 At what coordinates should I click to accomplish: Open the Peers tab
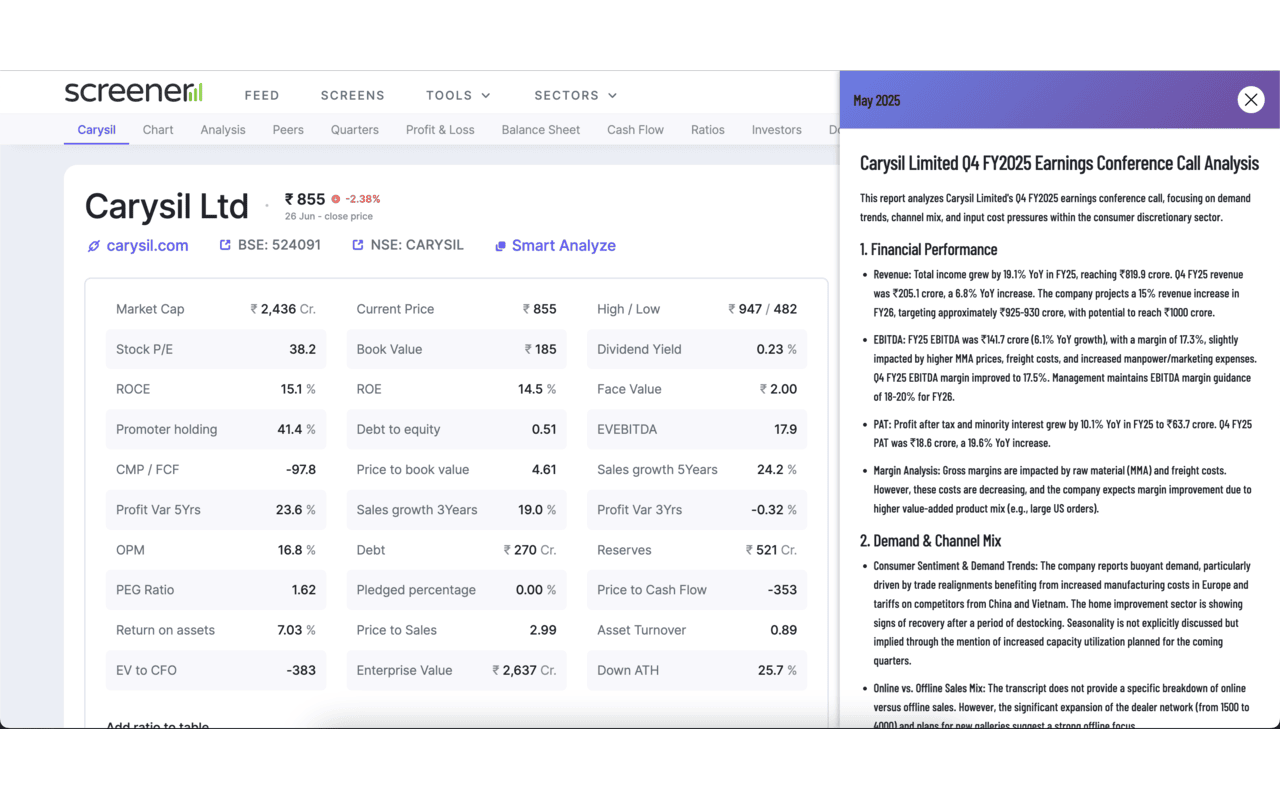tap(288, 129)
